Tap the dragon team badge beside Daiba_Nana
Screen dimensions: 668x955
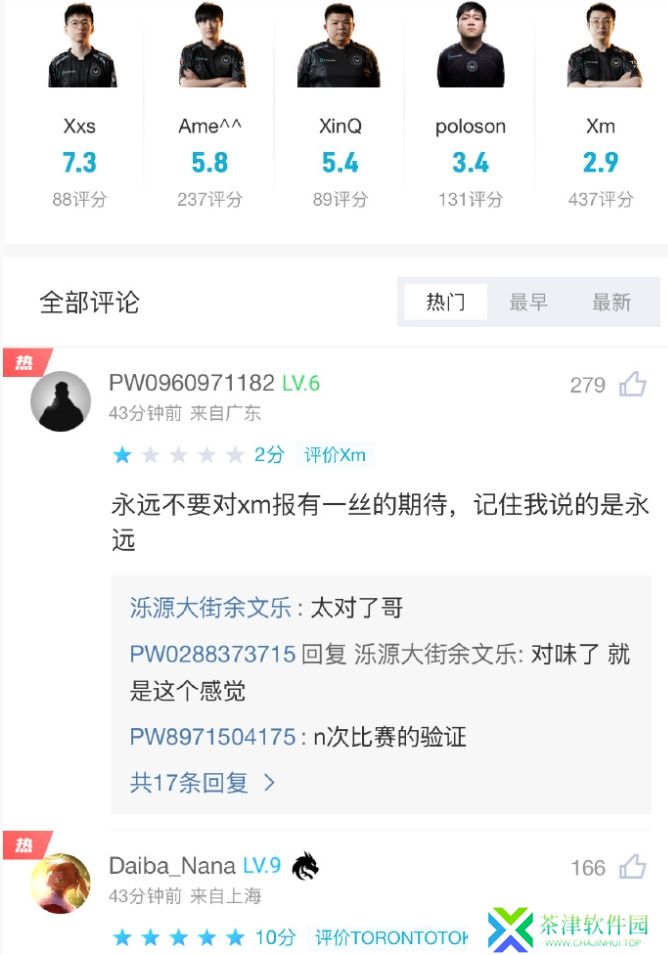305,866
